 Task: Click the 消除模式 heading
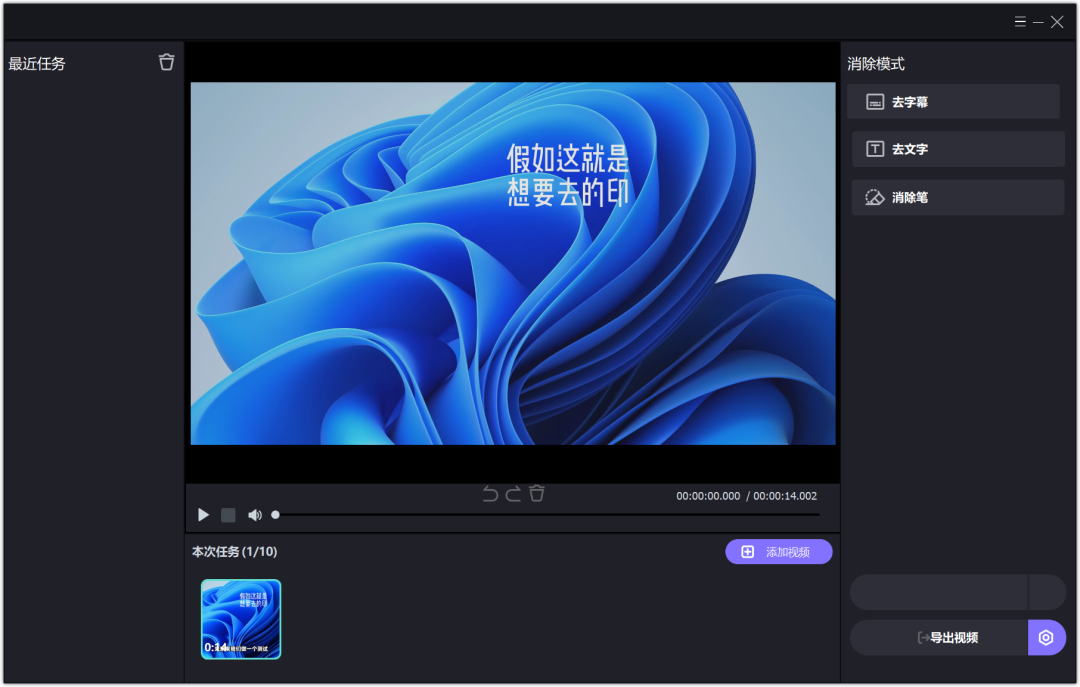point(875,64)
